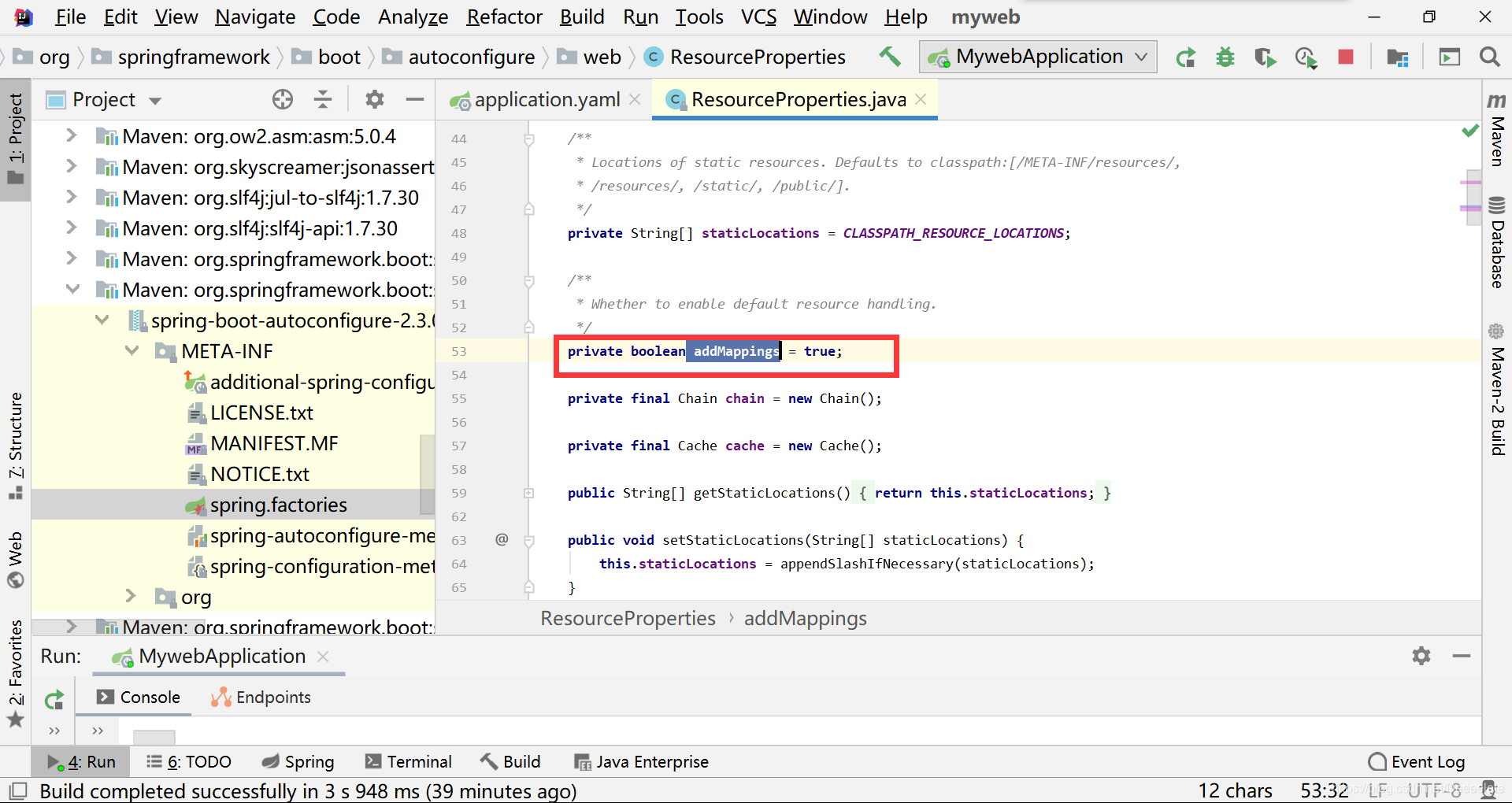Click rerun icon in the Run panel
The height and width of the screenshot is (803, 1512).
[54, 699]
